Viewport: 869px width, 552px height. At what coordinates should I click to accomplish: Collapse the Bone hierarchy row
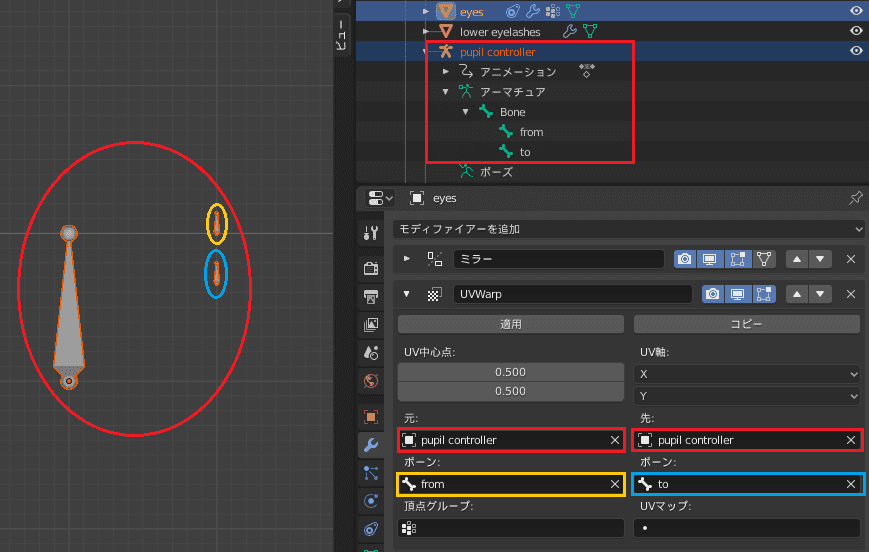[x=466, y=111]
